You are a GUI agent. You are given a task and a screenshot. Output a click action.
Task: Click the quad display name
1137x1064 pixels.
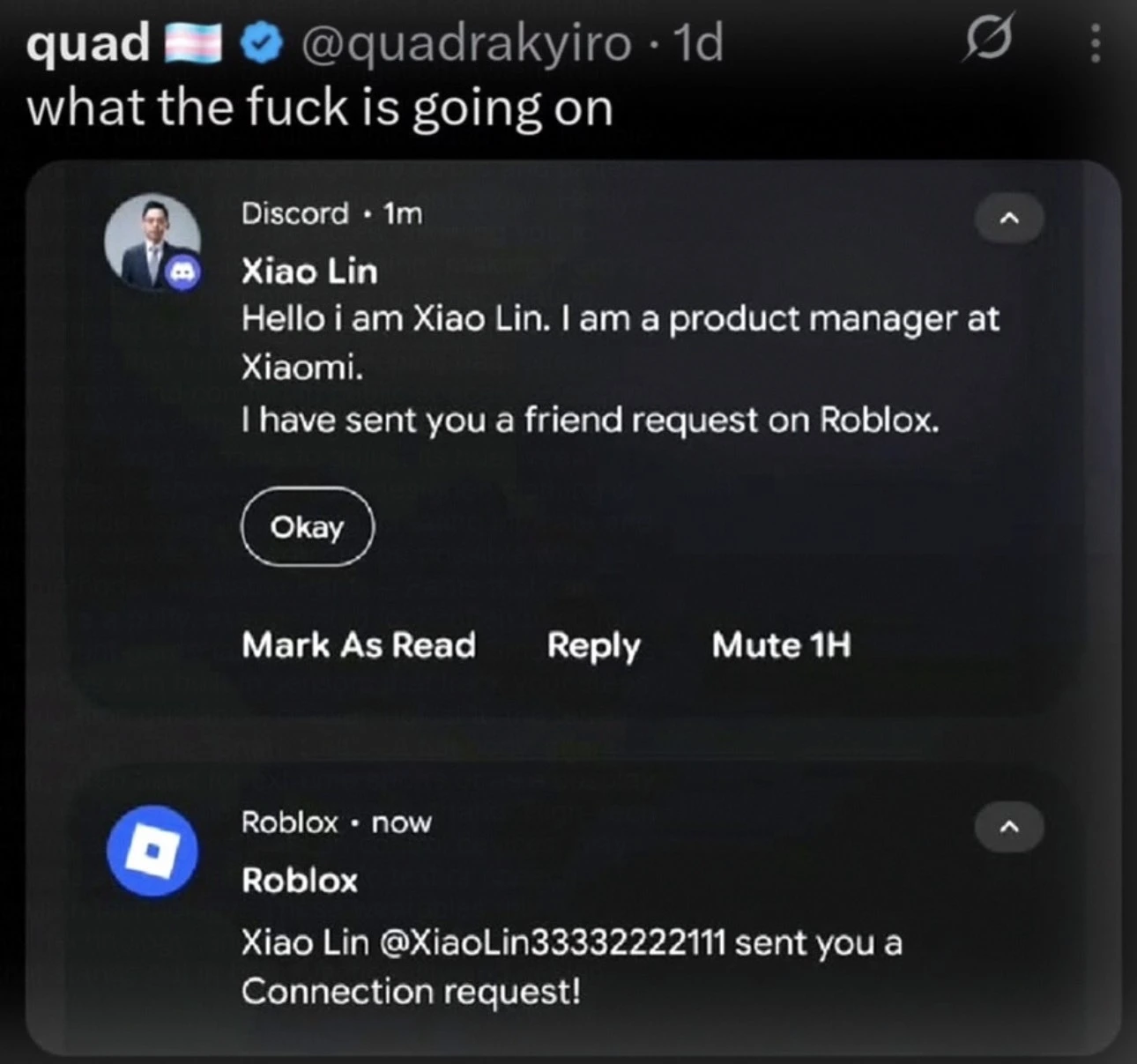coord(88,42)
